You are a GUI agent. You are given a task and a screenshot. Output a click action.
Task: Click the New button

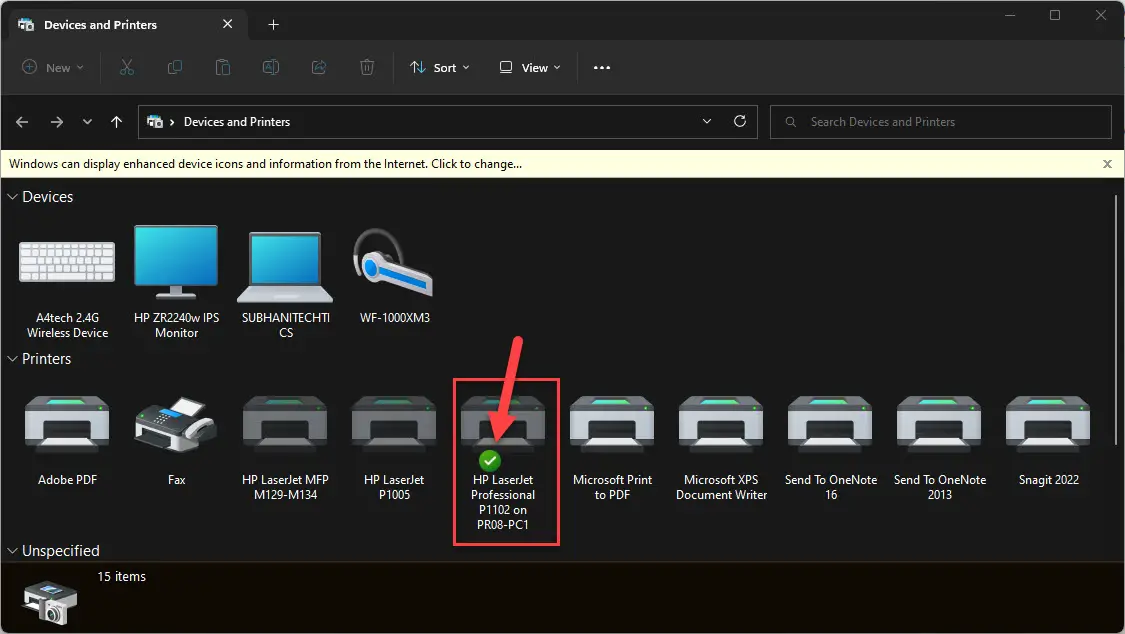[x=52, y=67]
